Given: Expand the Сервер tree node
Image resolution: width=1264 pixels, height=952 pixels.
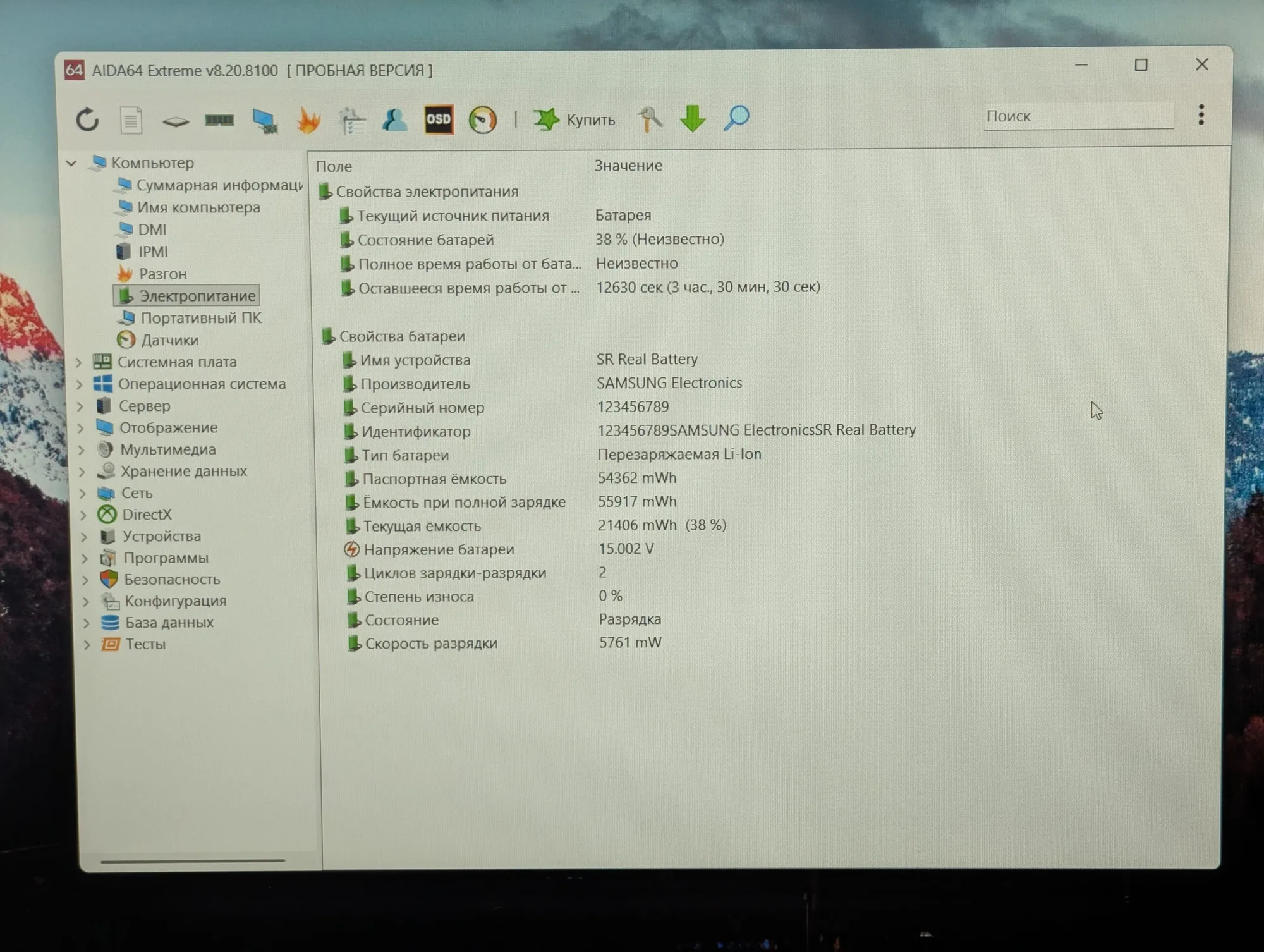Looking at the screenshot, I should tap(80, 406).
